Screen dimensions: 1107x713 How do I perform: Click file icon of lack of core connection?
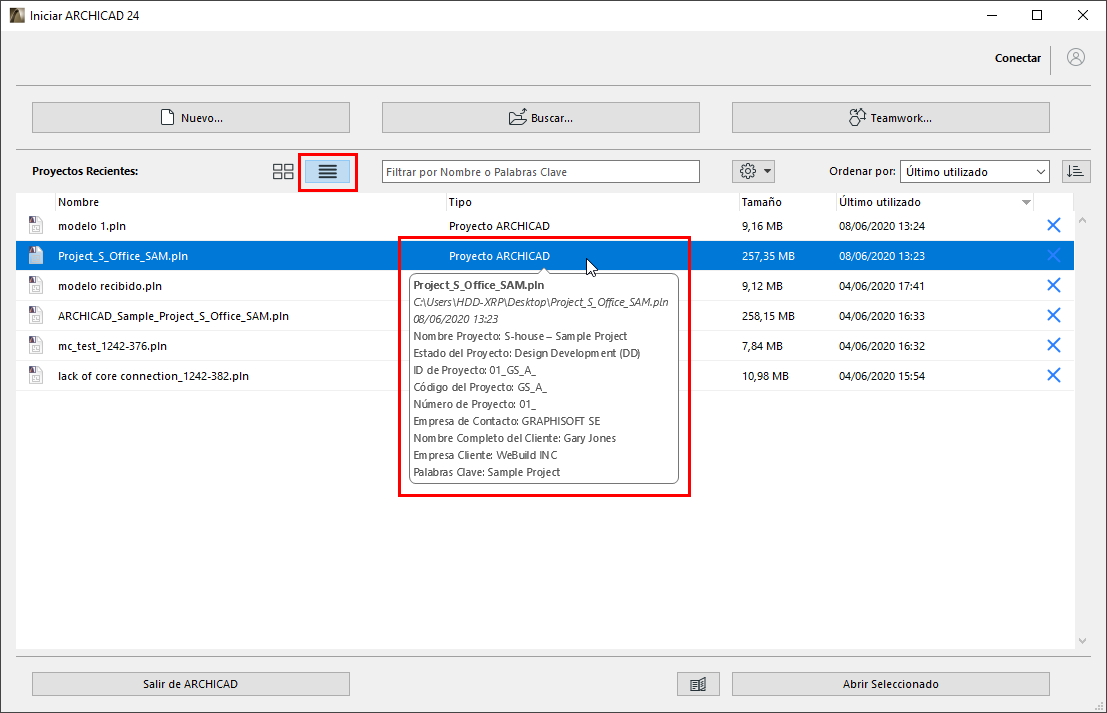point(35,375)
